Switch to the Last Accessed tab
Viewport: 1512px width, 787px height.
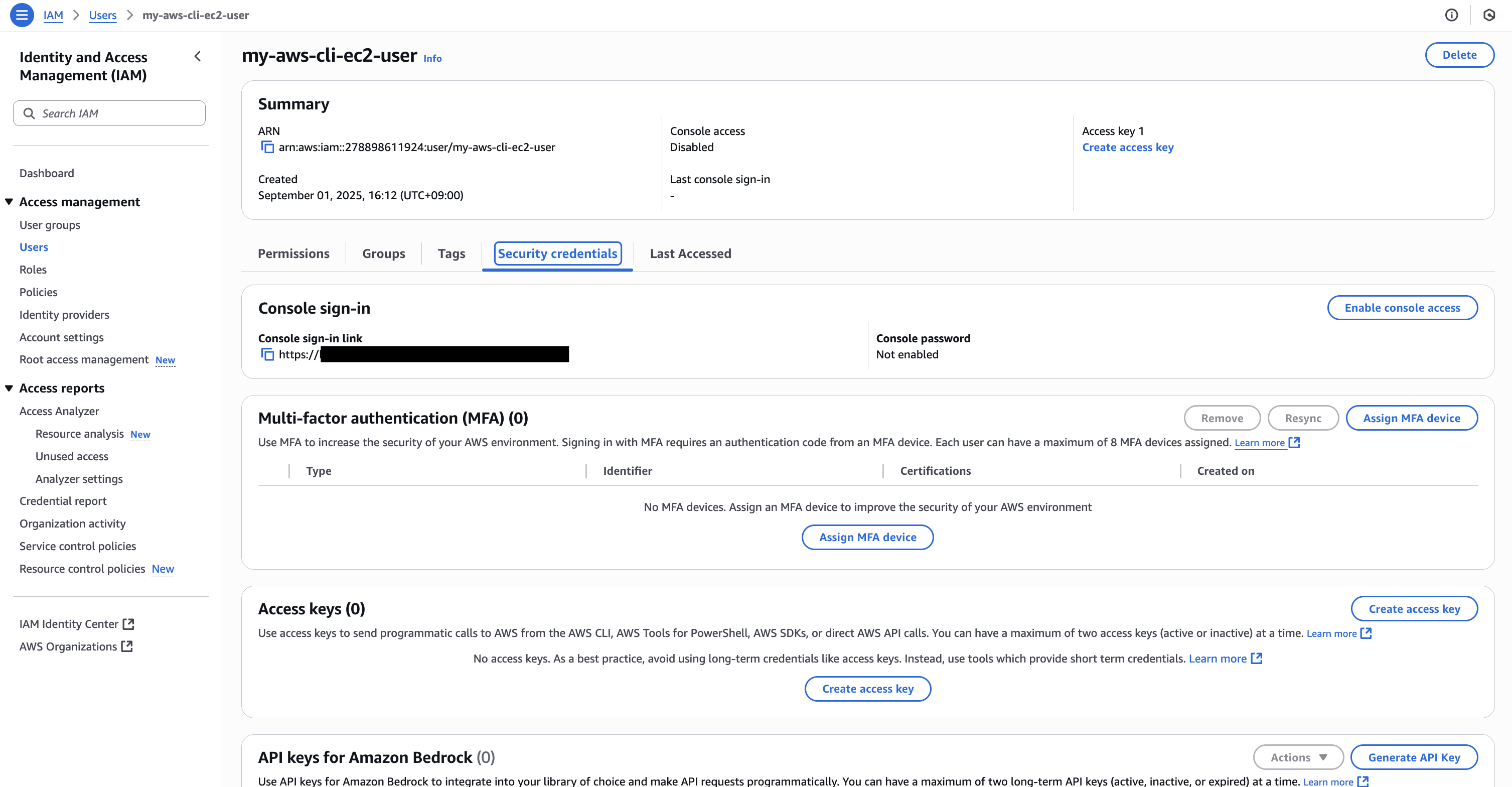click(x=690, y=254)
